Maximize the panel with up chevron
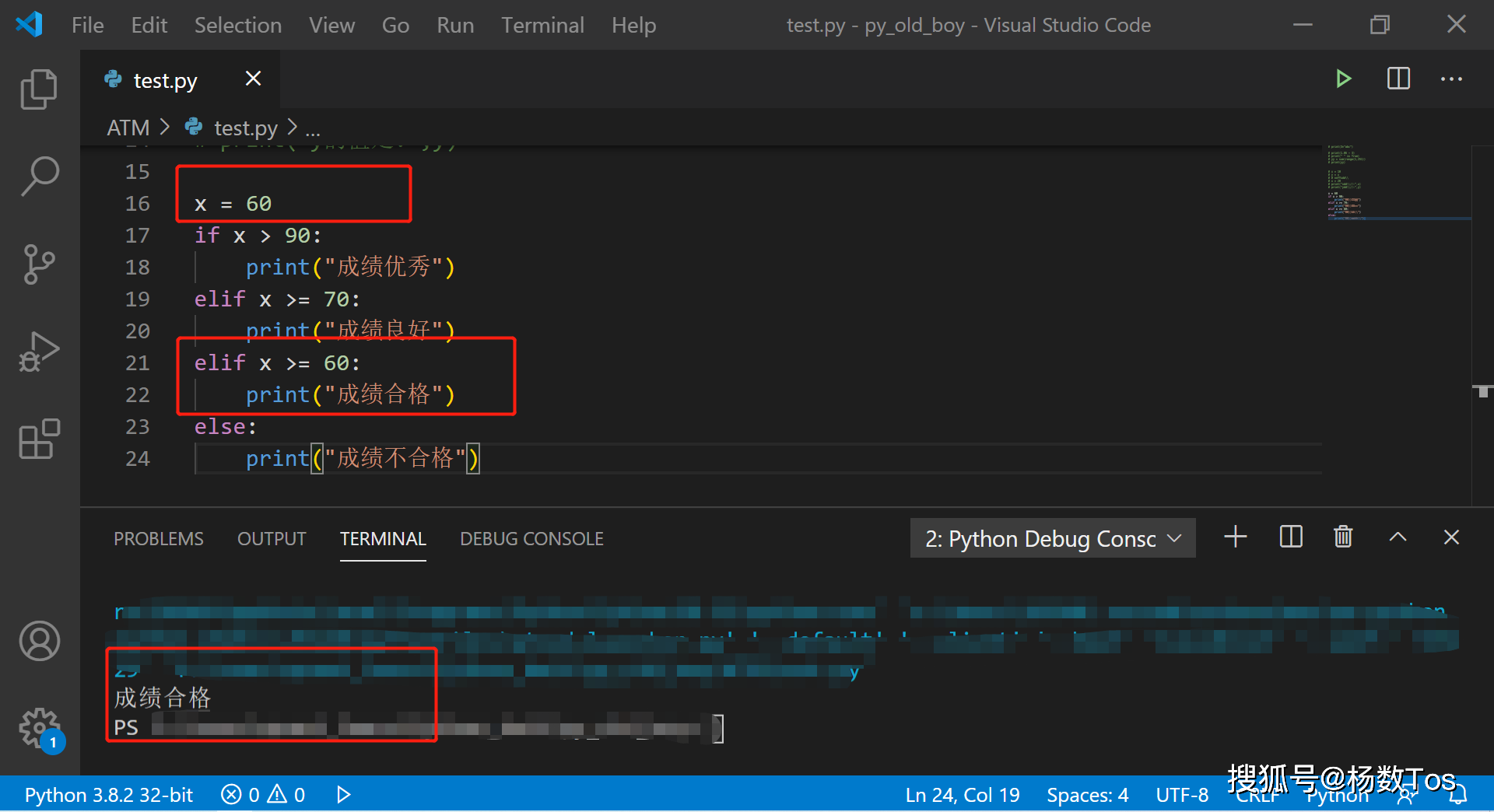This screenshot has height=812, width=1494. tap(1398, 537)
